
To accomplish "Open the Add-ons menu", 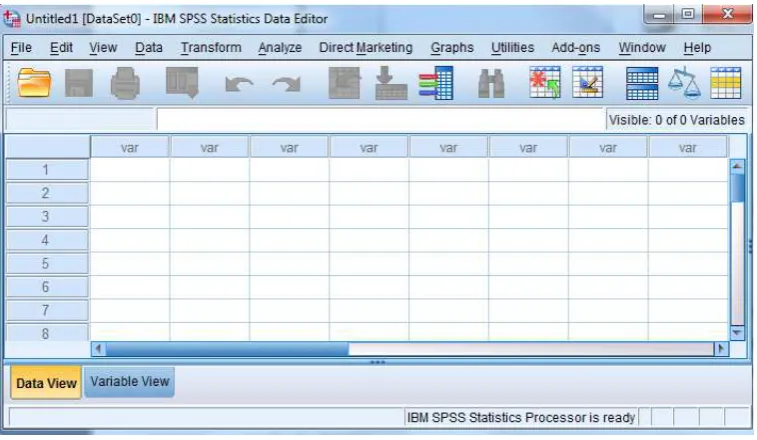I will click(x=575, y=47).
